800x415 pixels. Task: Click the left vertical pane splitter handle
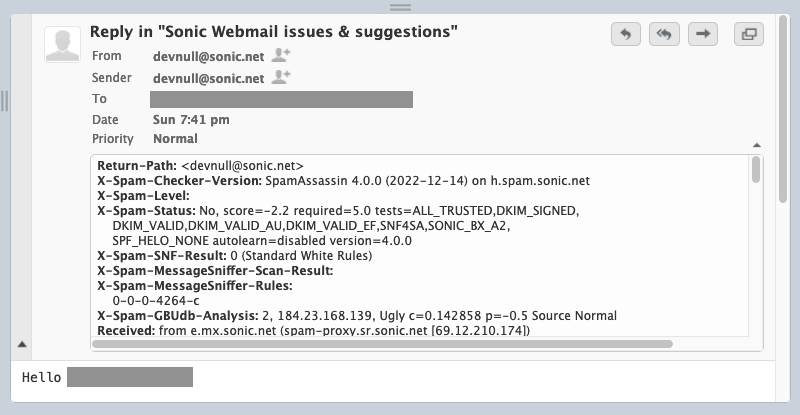[5, 101]
